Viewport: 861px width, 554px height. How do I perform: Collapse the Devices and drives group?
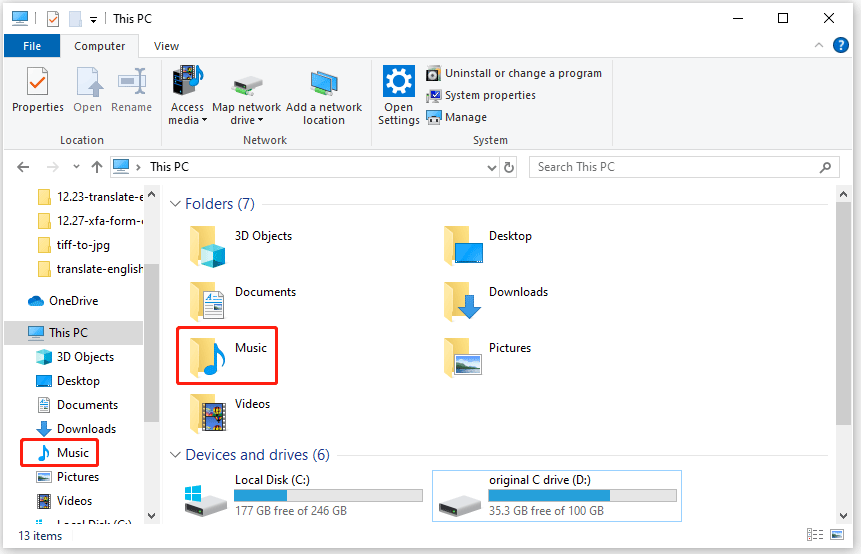tap(176, 455)
